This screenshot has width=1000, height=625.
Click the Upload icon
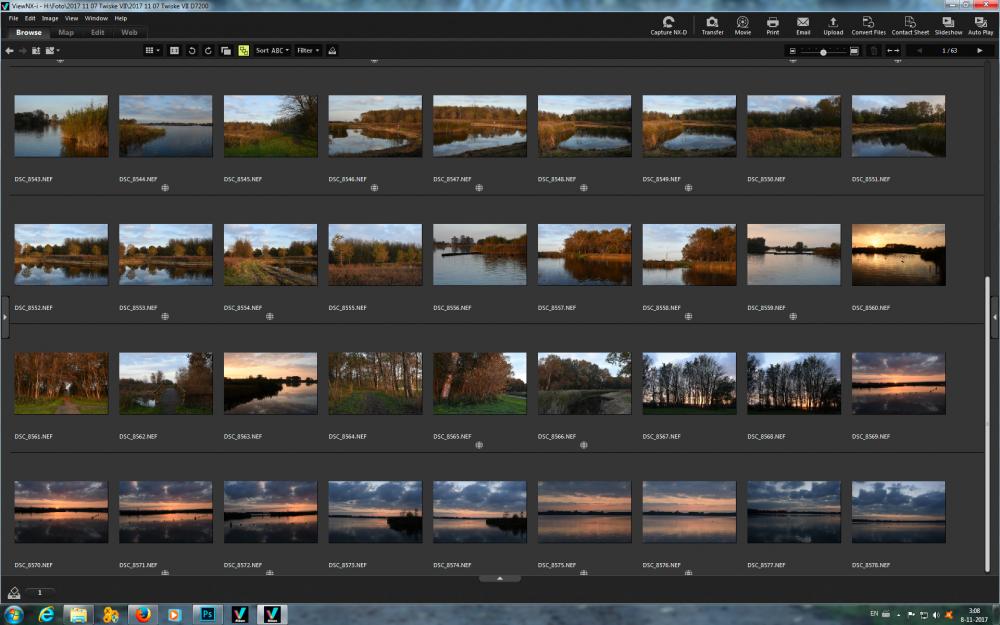pos(833,26)
